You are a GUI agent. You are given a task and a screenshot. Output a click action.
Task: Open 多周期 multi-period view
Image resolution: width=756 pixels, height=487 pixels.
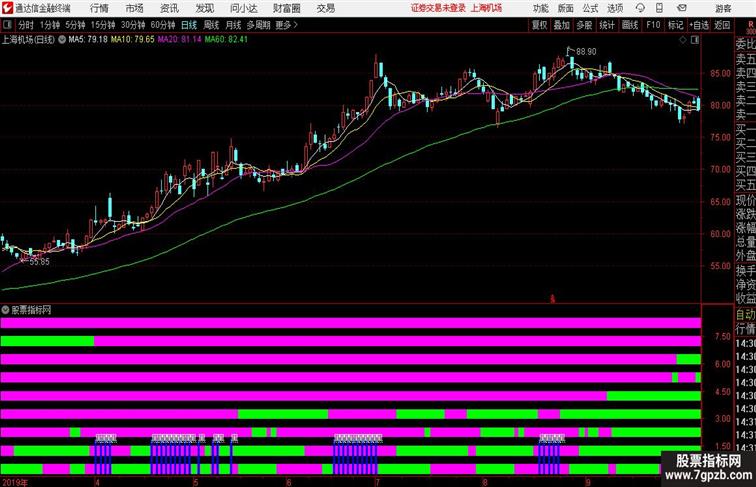[x=258, y=25]
